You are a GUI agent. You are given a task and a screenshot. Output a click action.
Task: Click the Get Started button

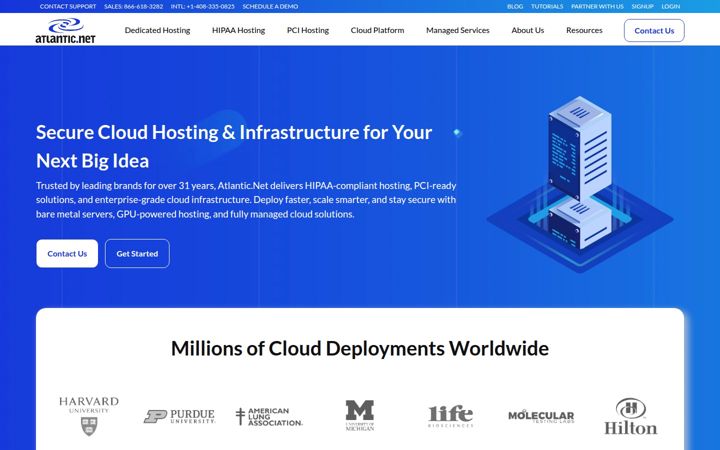137,253
